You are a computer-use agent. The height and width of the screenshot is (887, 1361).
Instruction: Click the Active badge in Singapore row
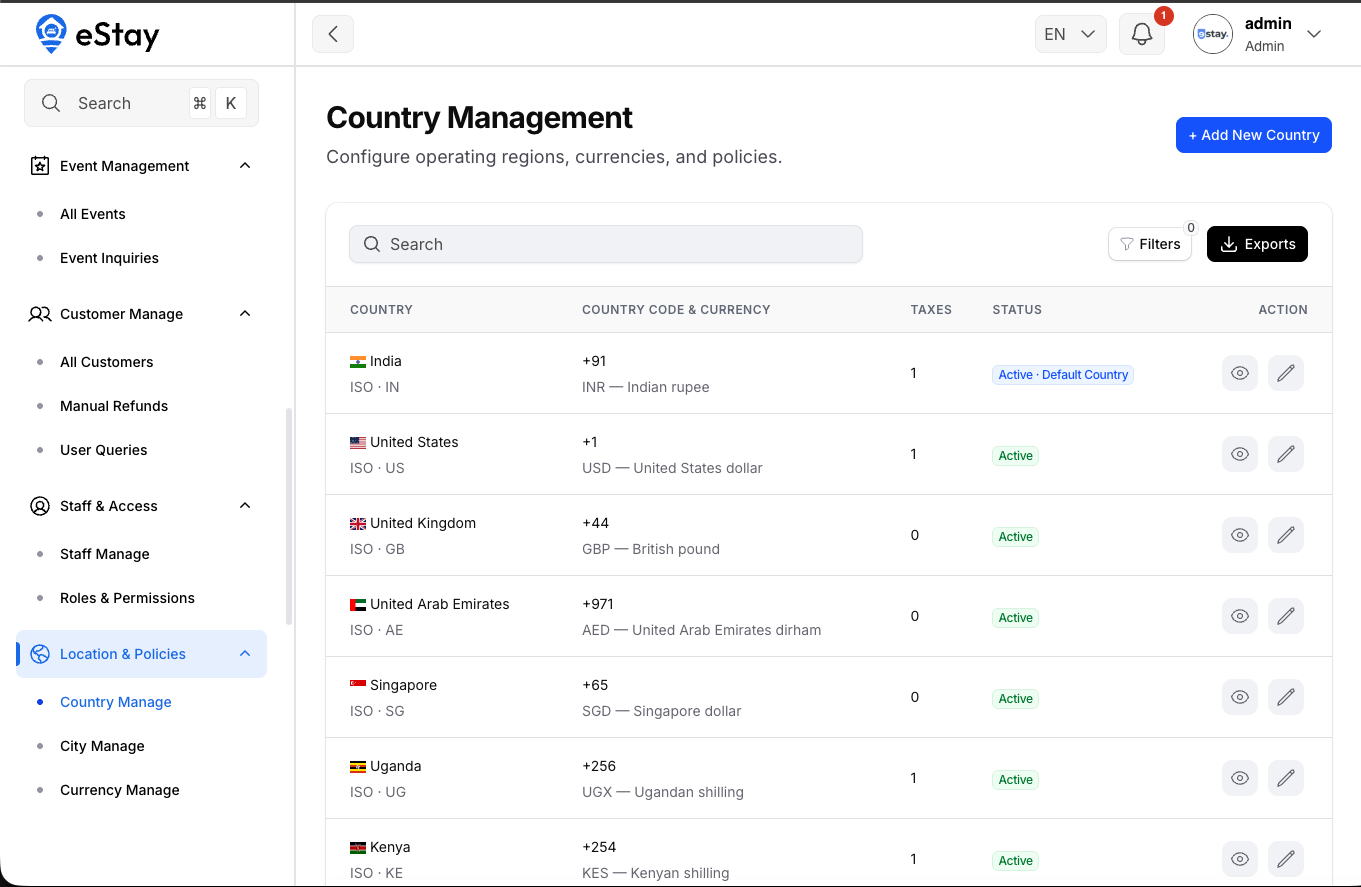(x=1015, y=699)
